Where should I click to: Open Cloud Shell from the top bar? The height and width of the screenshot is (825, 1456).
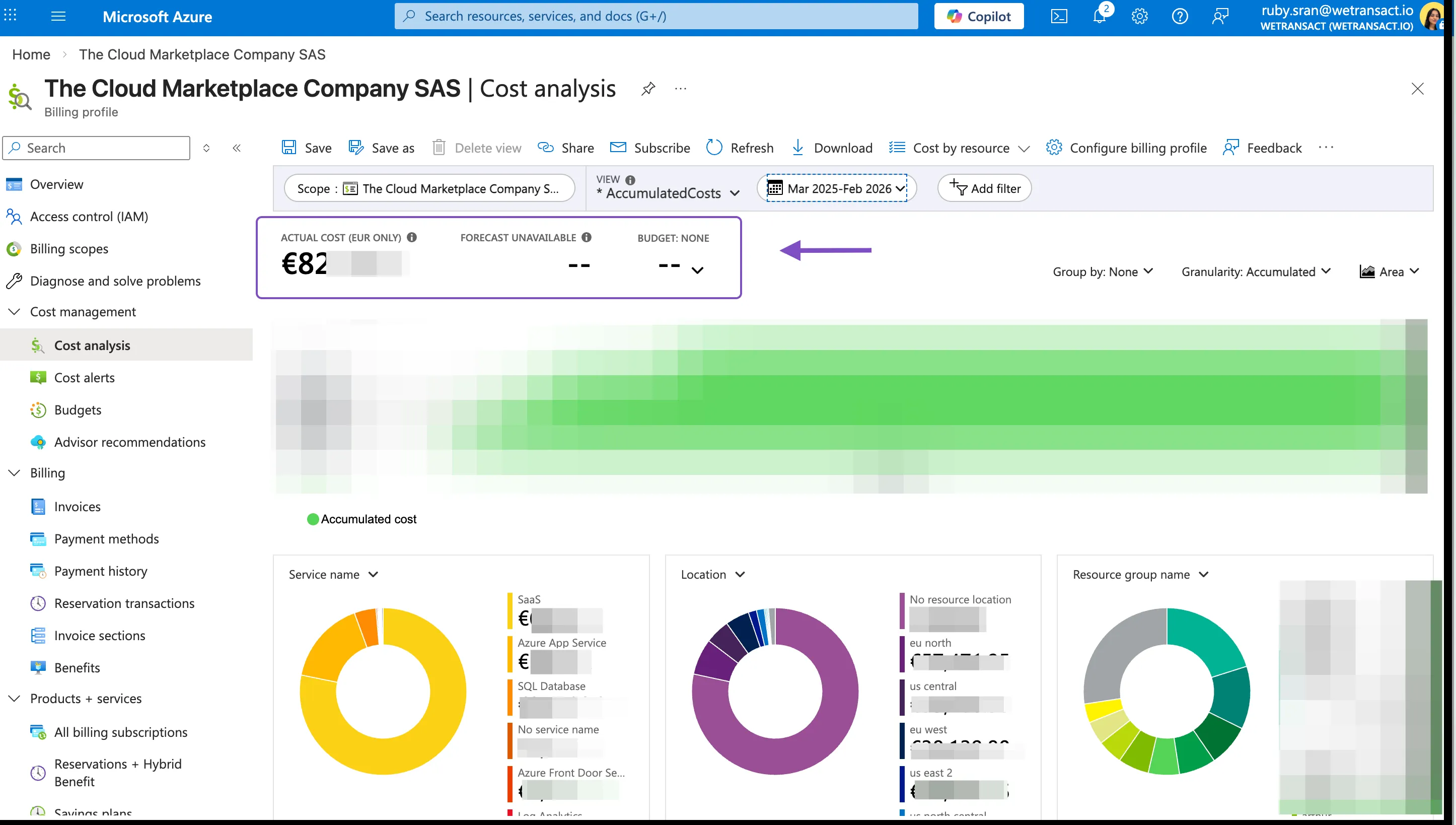[x=1059, y=17]
